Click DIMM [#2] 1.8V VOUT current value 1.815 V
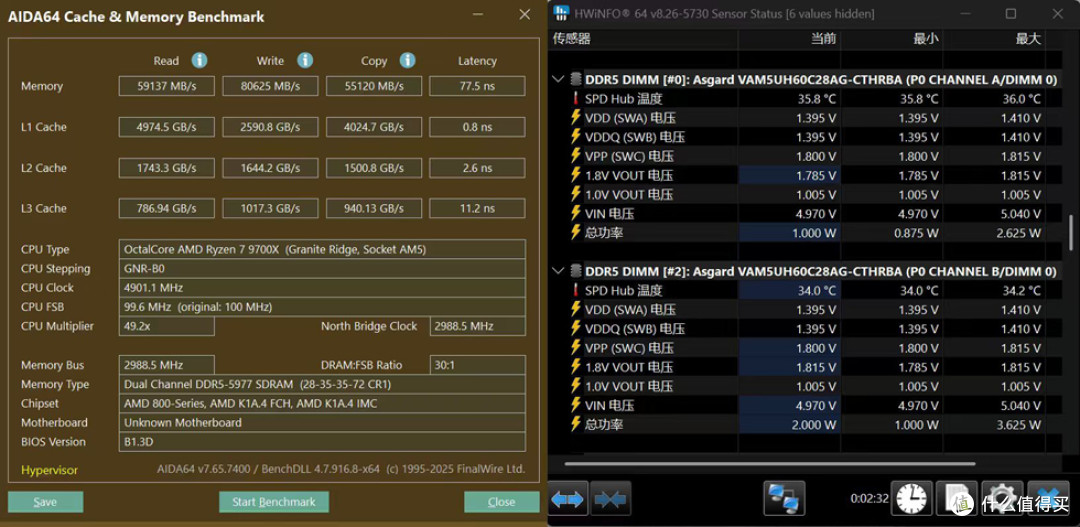This screenshot has width=1080, height=527. (x=816, y=367)
